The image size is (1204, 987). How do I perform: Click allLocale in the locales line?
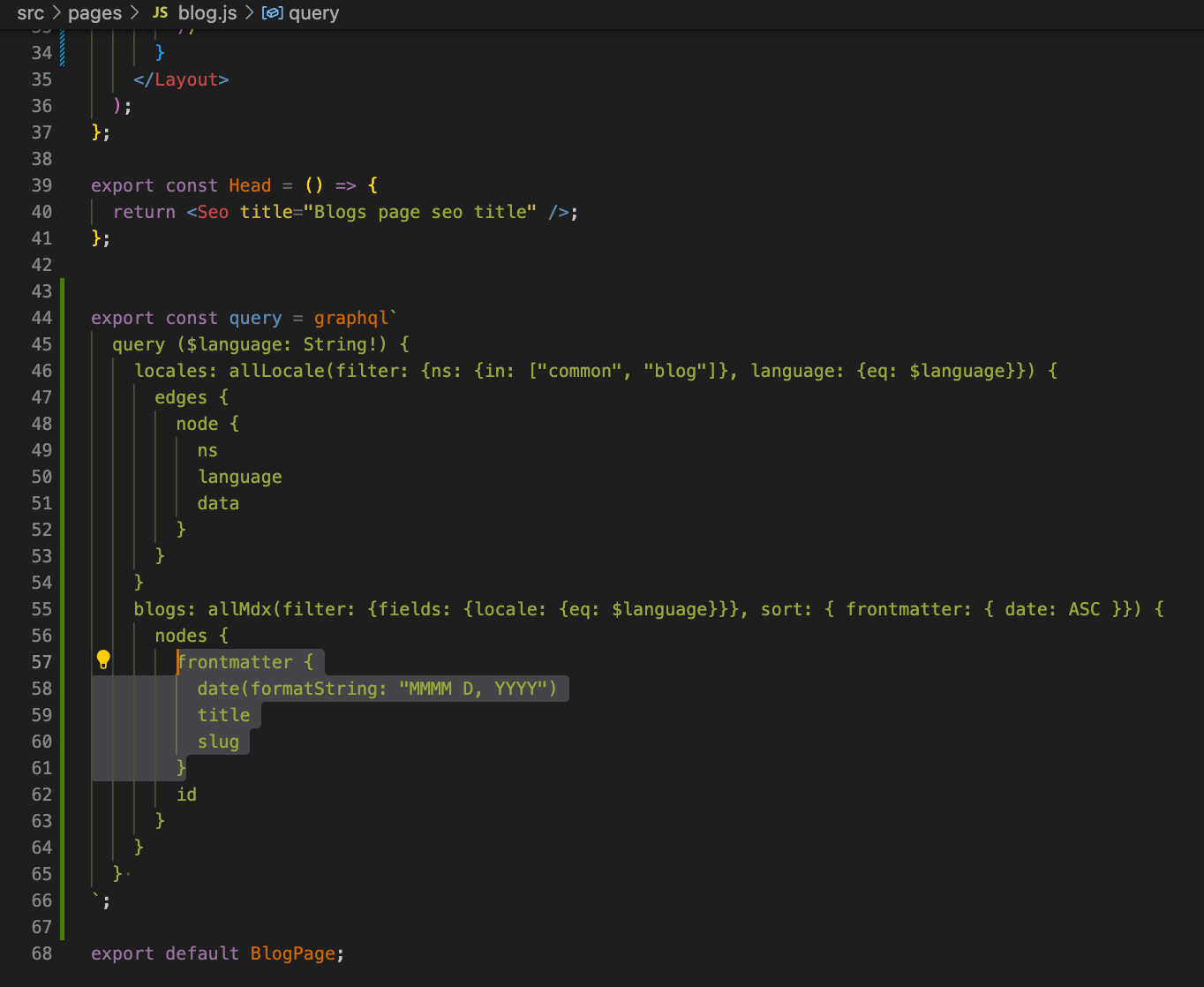click(x=277, y=371)
